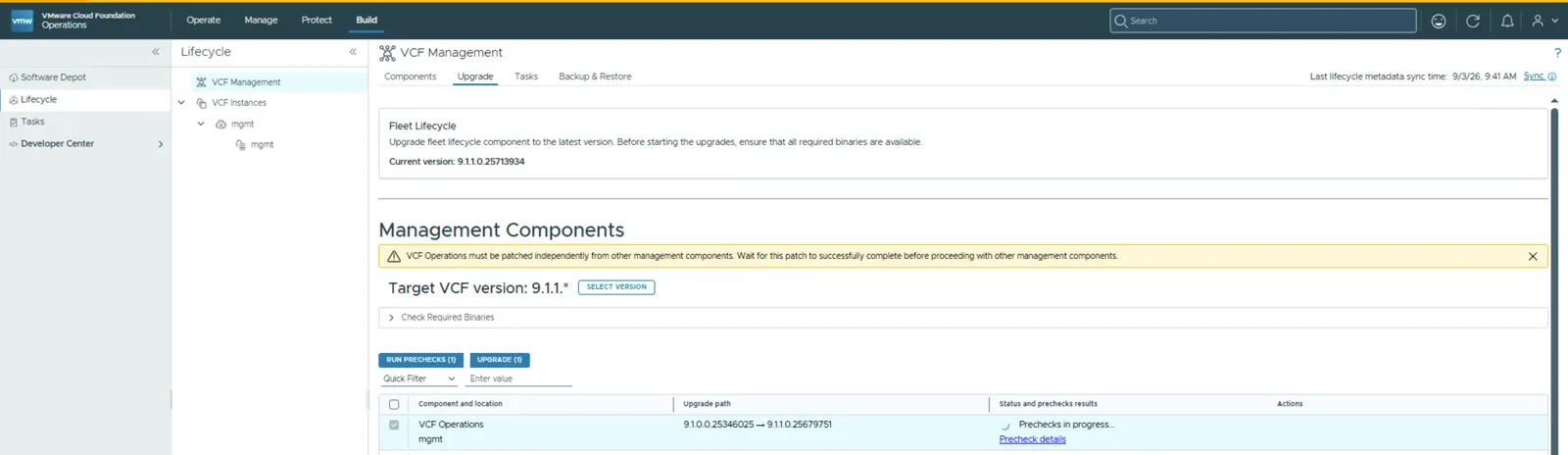Toggle the select-all header checkbox
Screen dimensions: 1568x455
(394, 404)
